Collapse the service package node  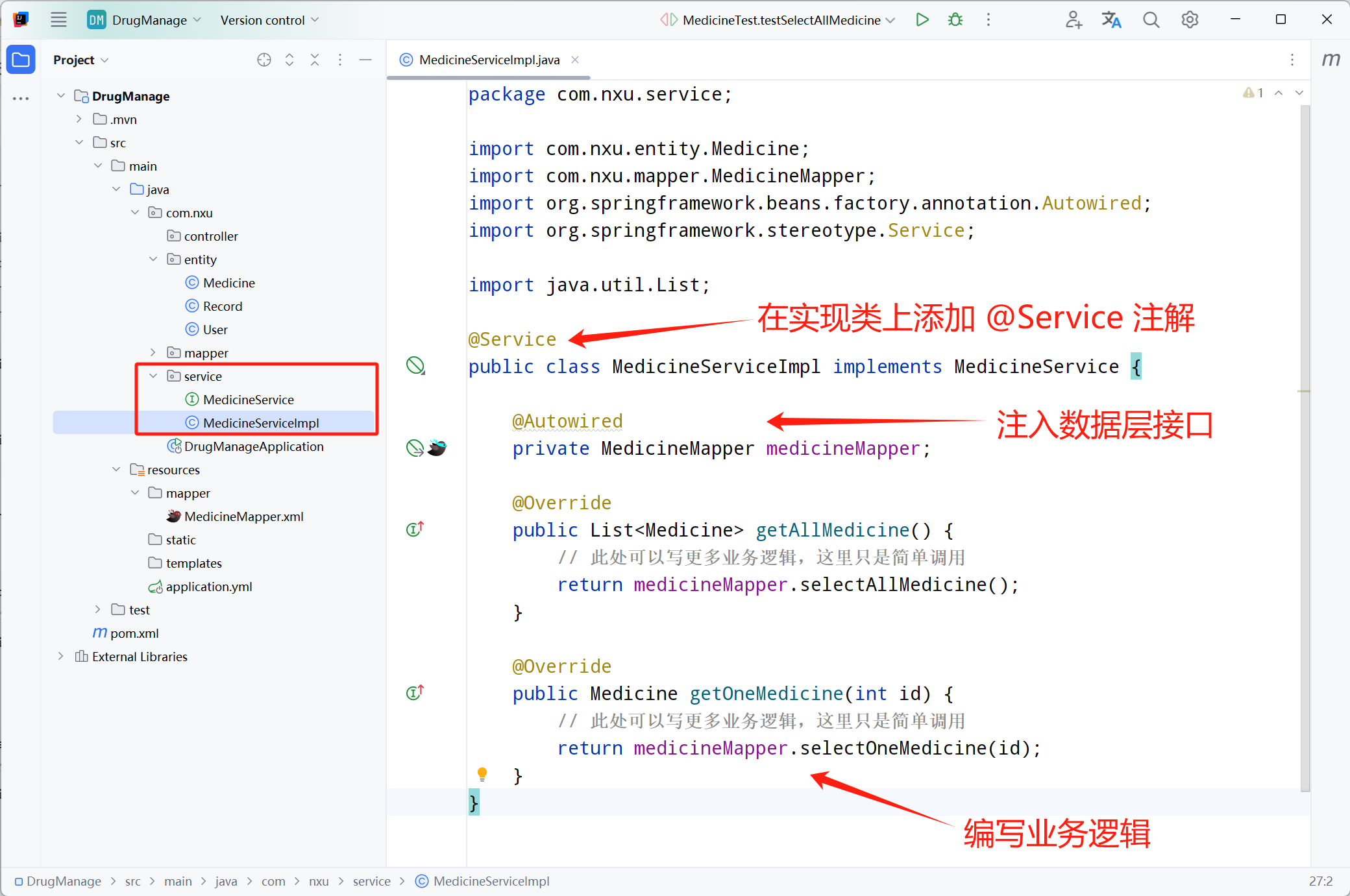[x=153, y=376]
